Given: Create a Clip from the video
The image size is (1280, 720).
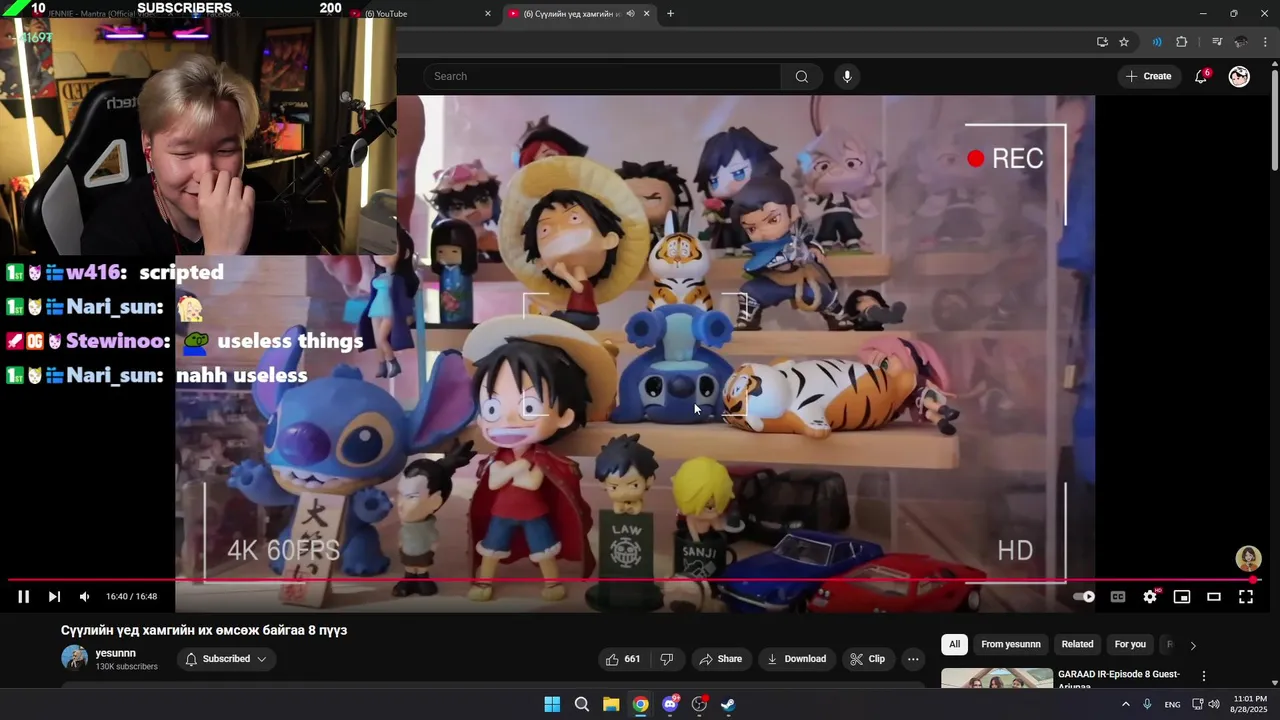Looking at the screenshot, I should point(867,659).
